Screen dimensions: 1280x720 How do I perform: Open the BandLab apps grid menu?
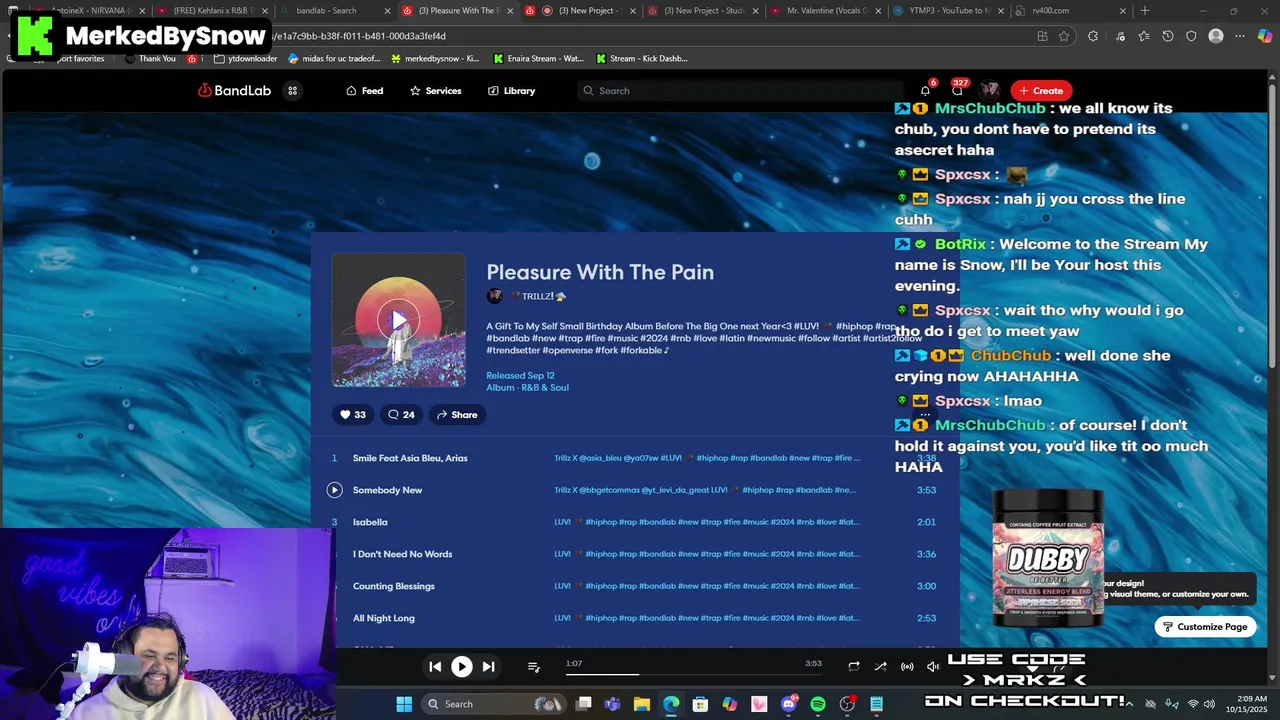coord(293,90)
